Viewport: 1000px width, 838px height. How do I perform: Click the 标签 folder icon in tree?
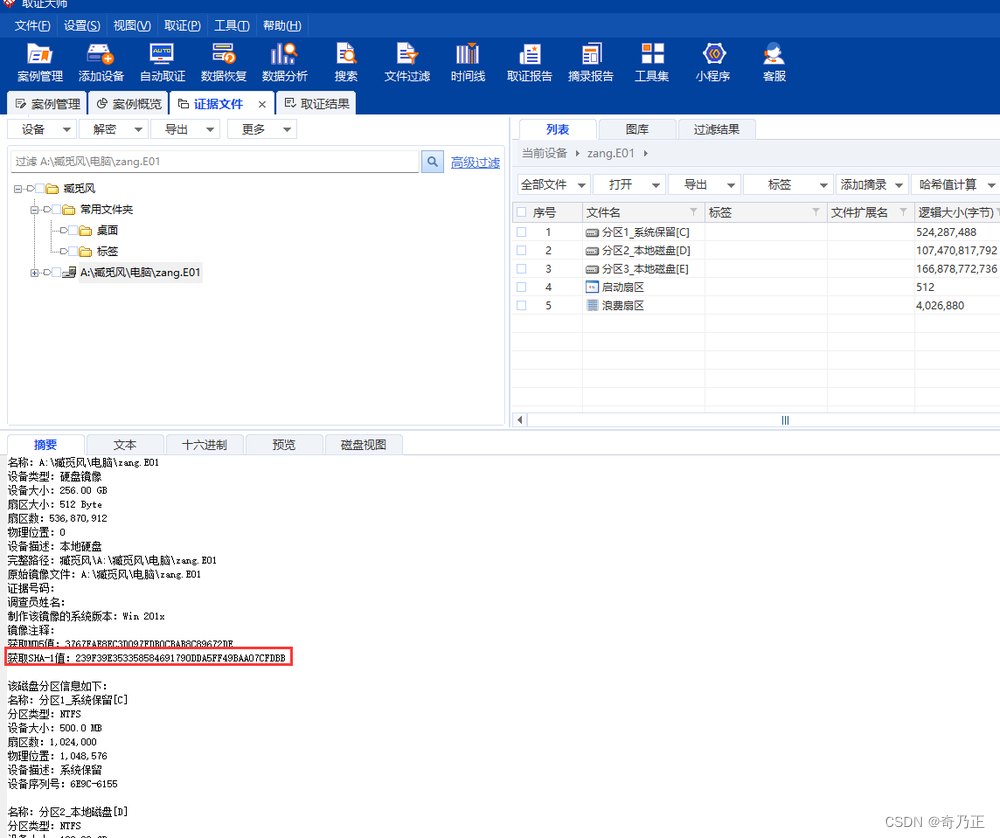coord(85,252)
